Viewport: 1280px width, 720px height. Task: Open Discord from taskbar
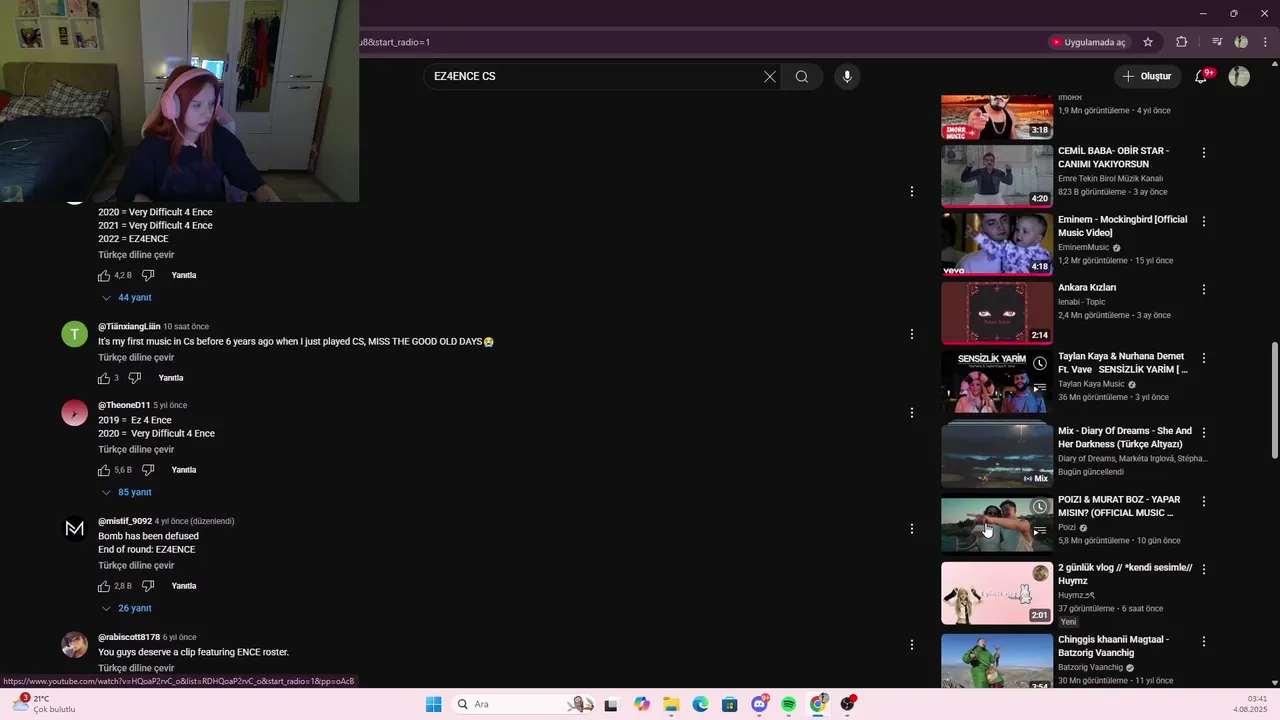coord(759,704)
